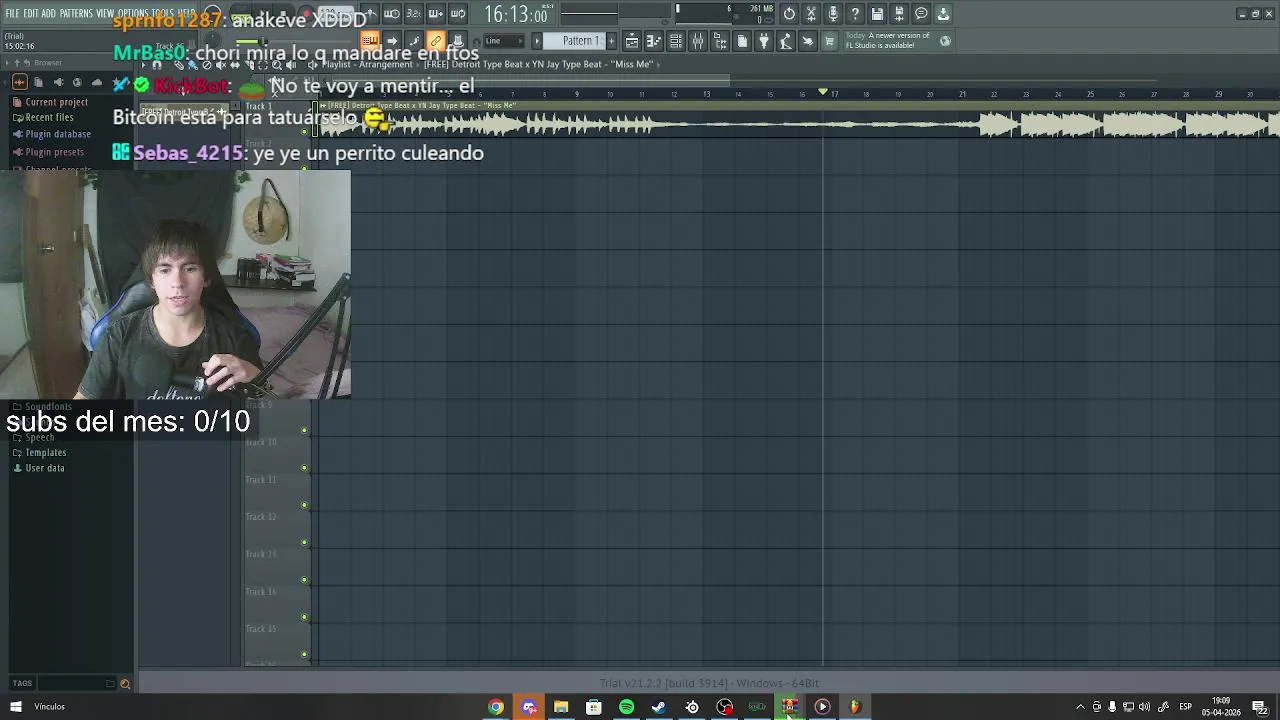The image size is (1280, 720).
Task: Click the arrow left of Pattern 1
Action: [x=536, y=41]
